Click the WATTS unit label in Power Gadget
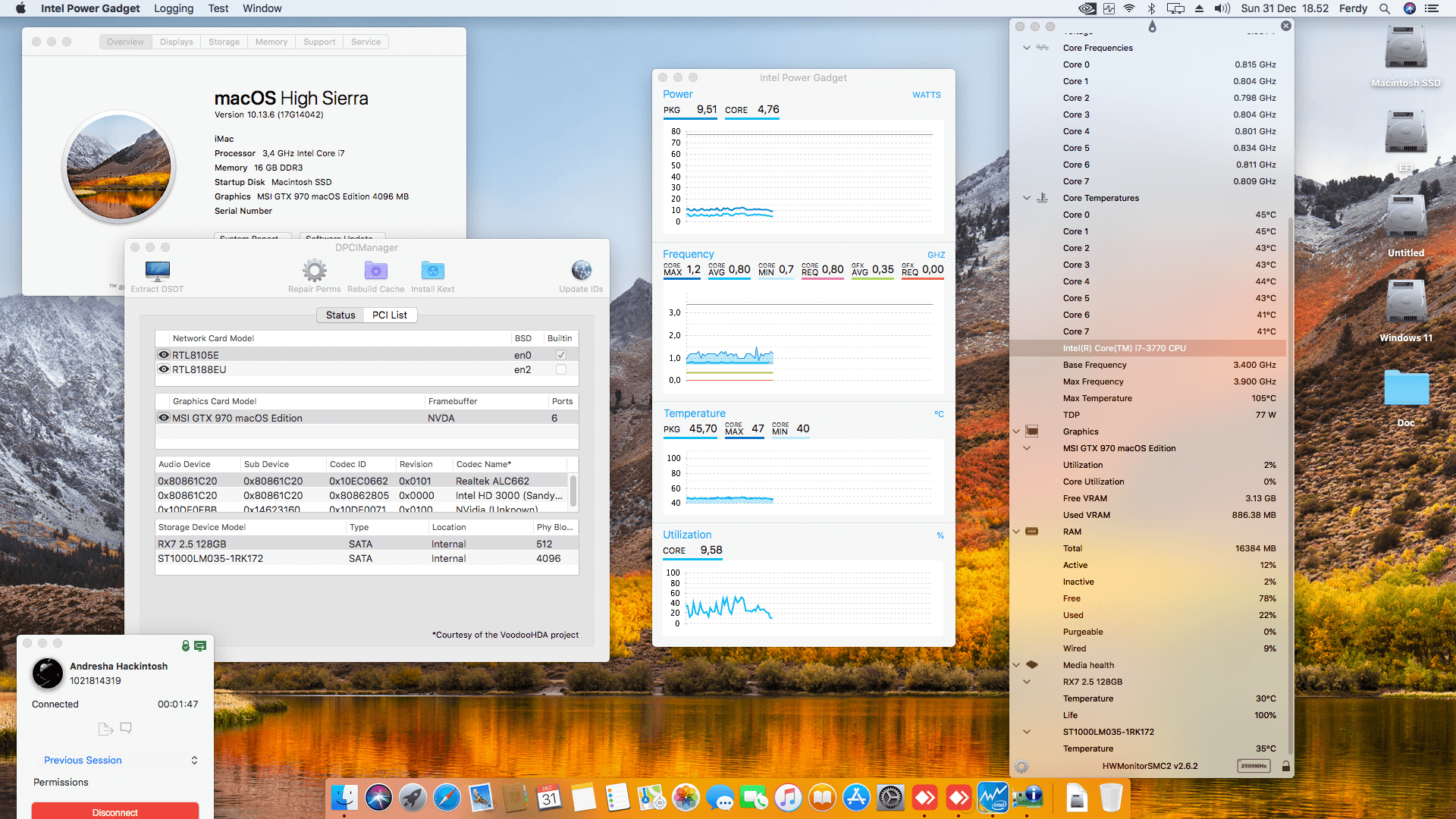The width and height of the screenshot is (1456, 819). (x=927, y=95)
